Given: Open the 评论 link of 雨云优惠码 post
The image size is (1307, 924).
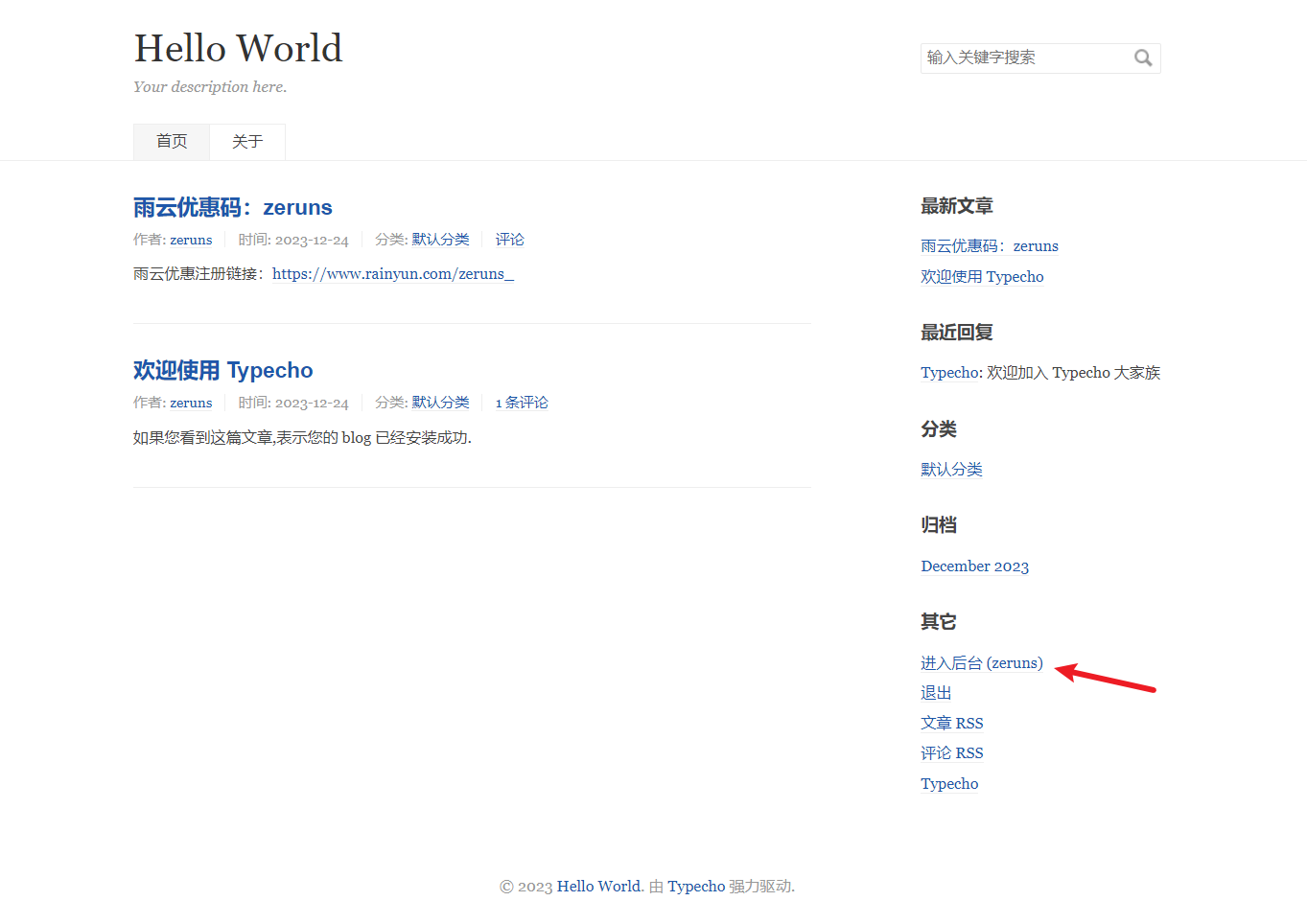Looking at the screenshot, I should 510,240.
